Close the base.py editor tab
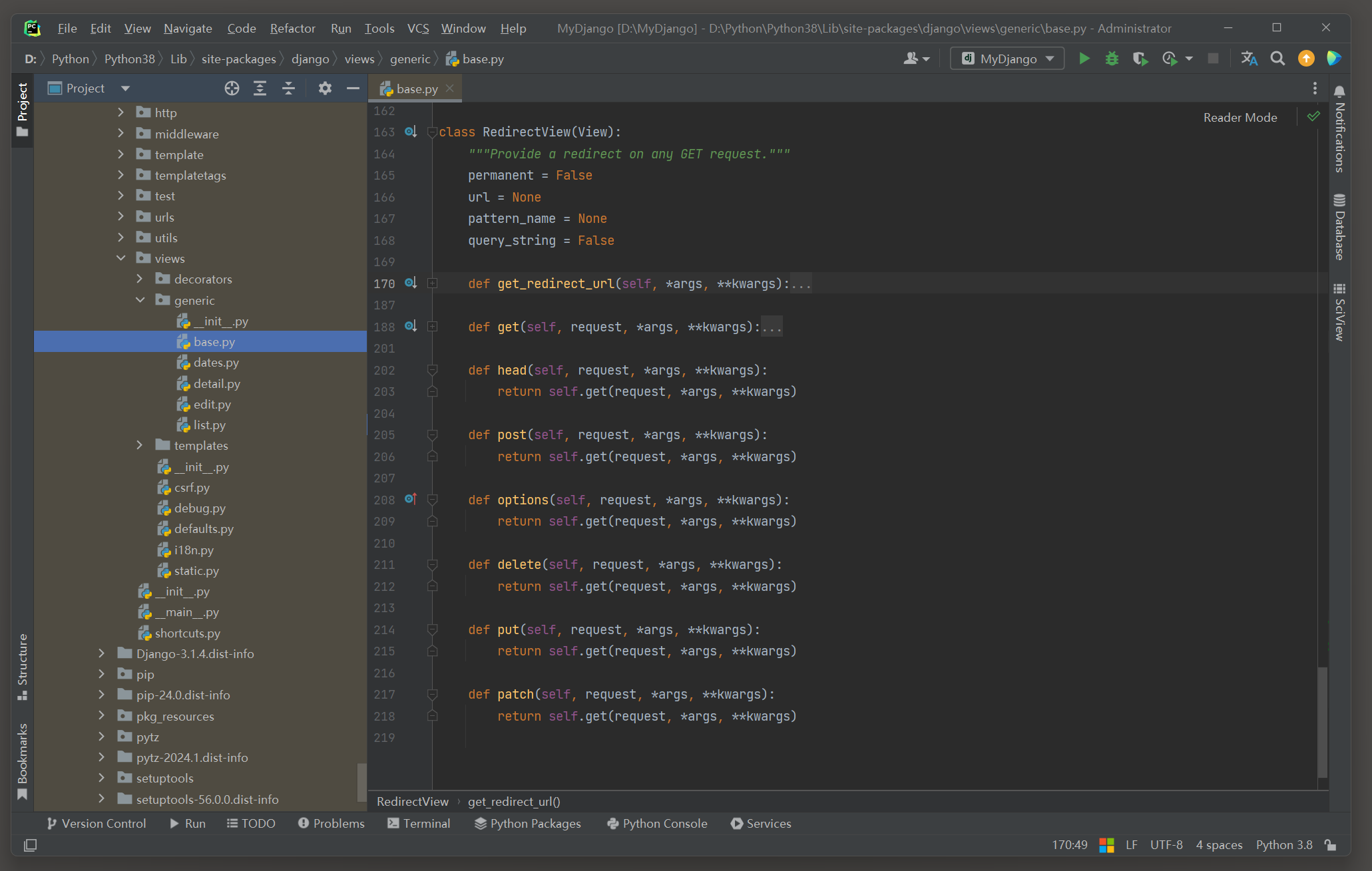 pyautogui.click(x=449, y=88)
